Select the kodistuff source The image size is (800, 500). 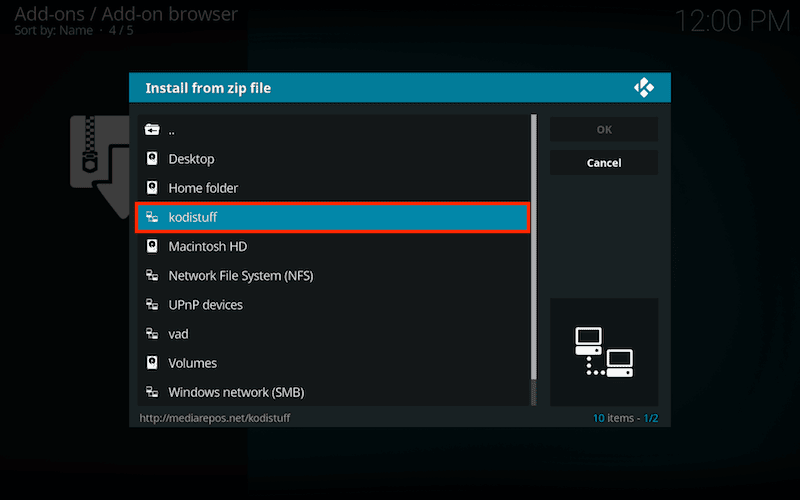[x=333, y=217]
